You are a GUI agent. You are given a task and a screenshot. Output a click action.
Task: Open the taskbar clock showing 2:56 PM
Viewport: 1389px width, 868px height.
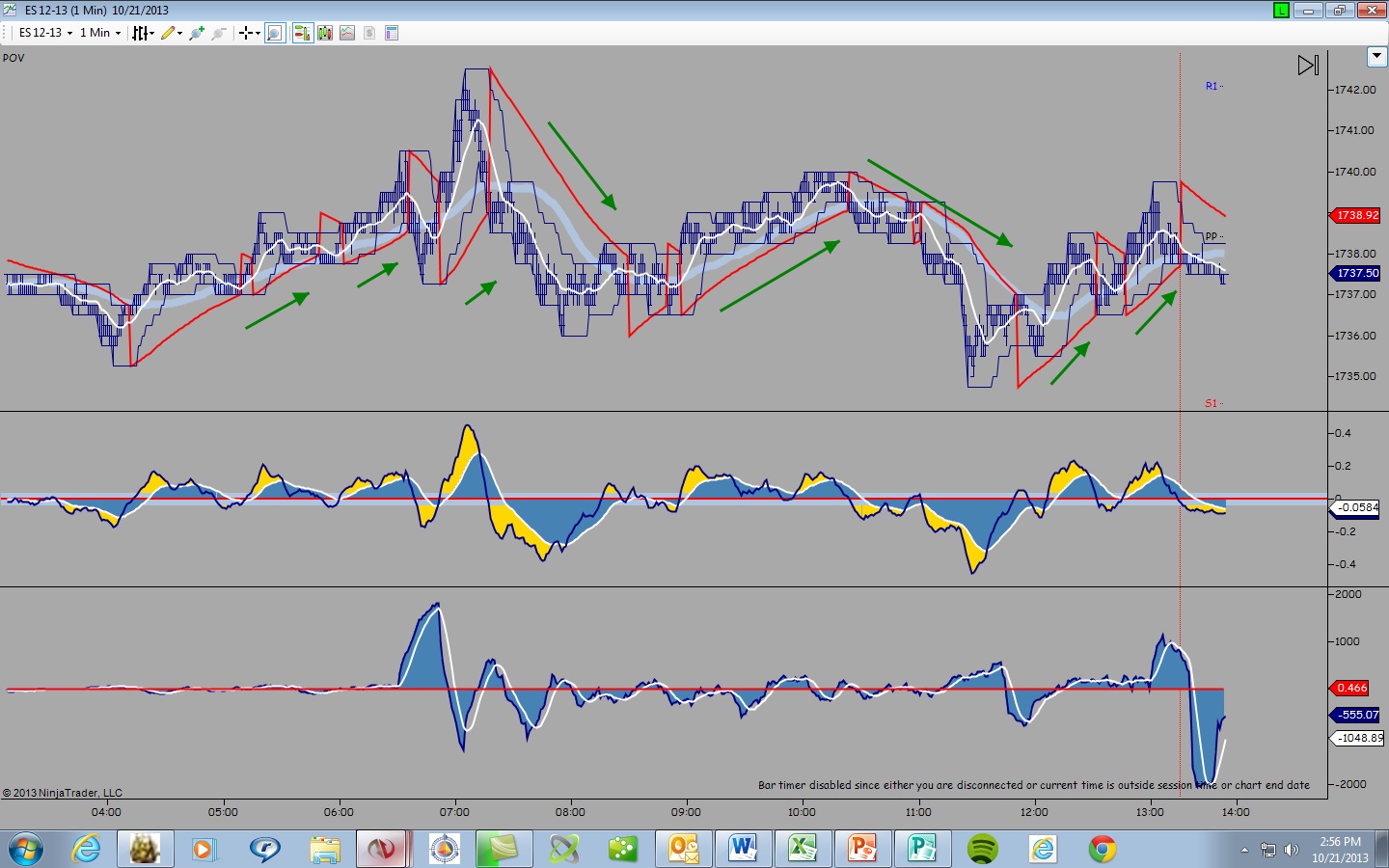tap(1341, 850)
